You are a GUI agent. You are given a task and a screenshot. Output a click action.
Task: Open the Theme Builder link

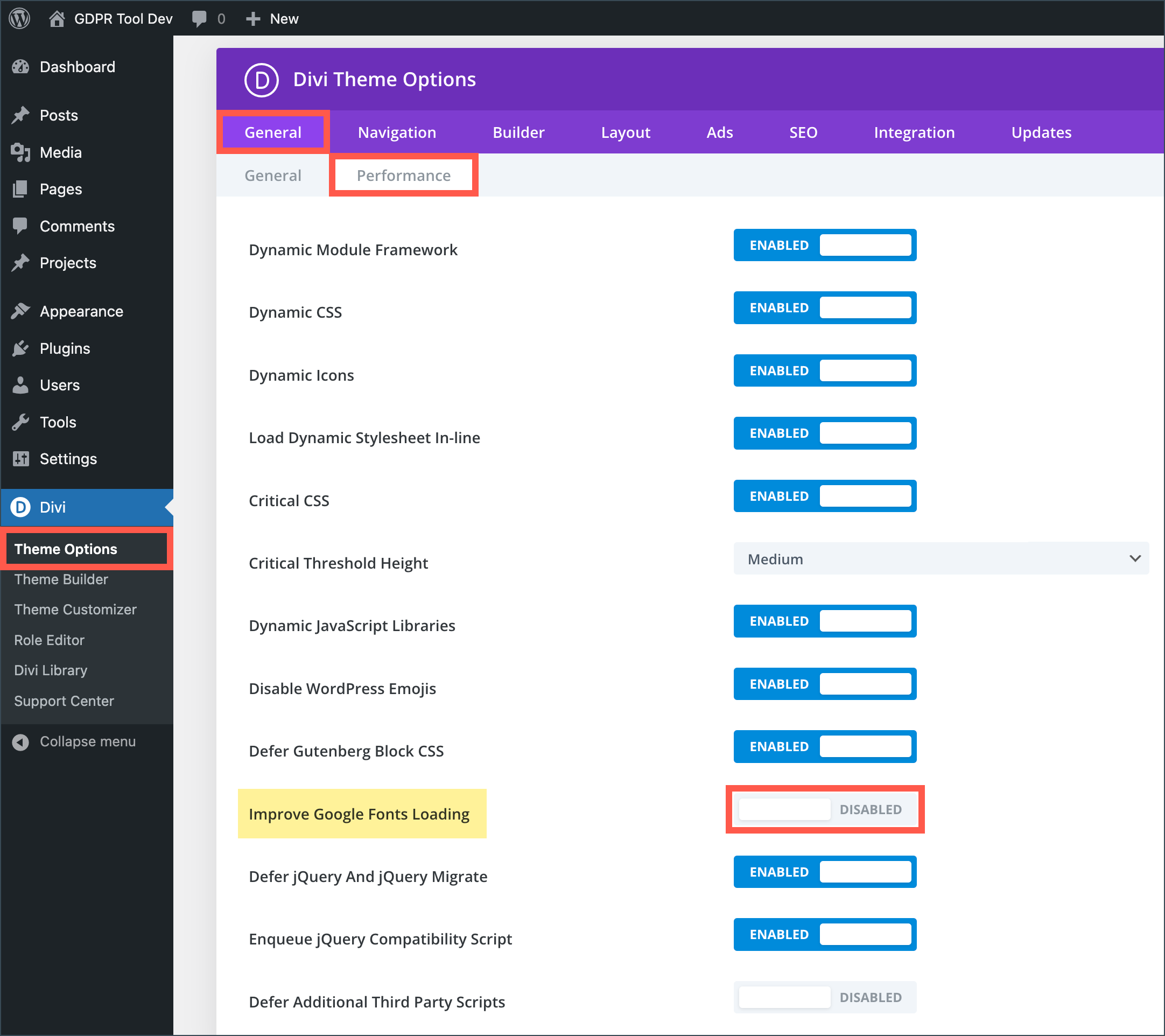[61, 579]
